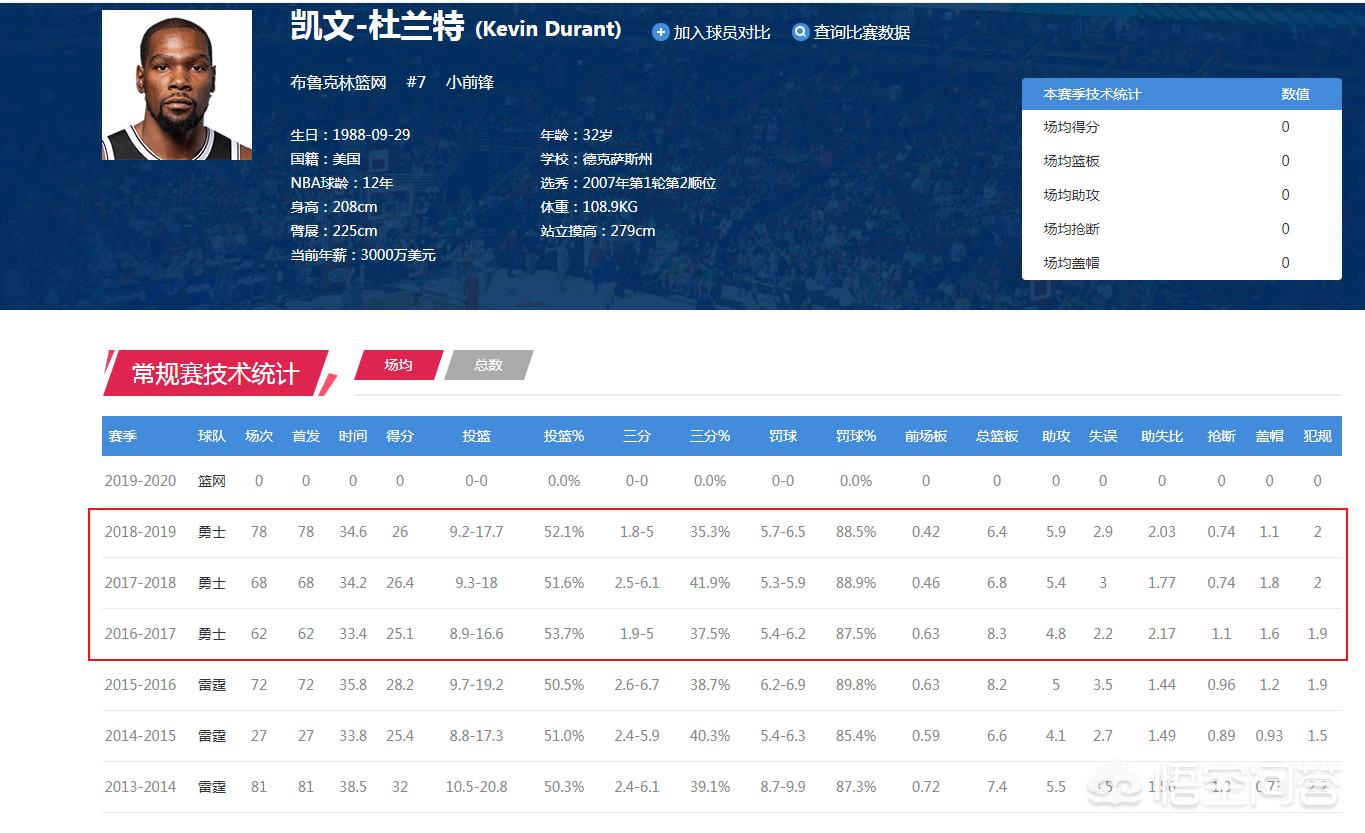Select the 2015-2016 season row label
The image size is (1365, 833).
(140, 685)
